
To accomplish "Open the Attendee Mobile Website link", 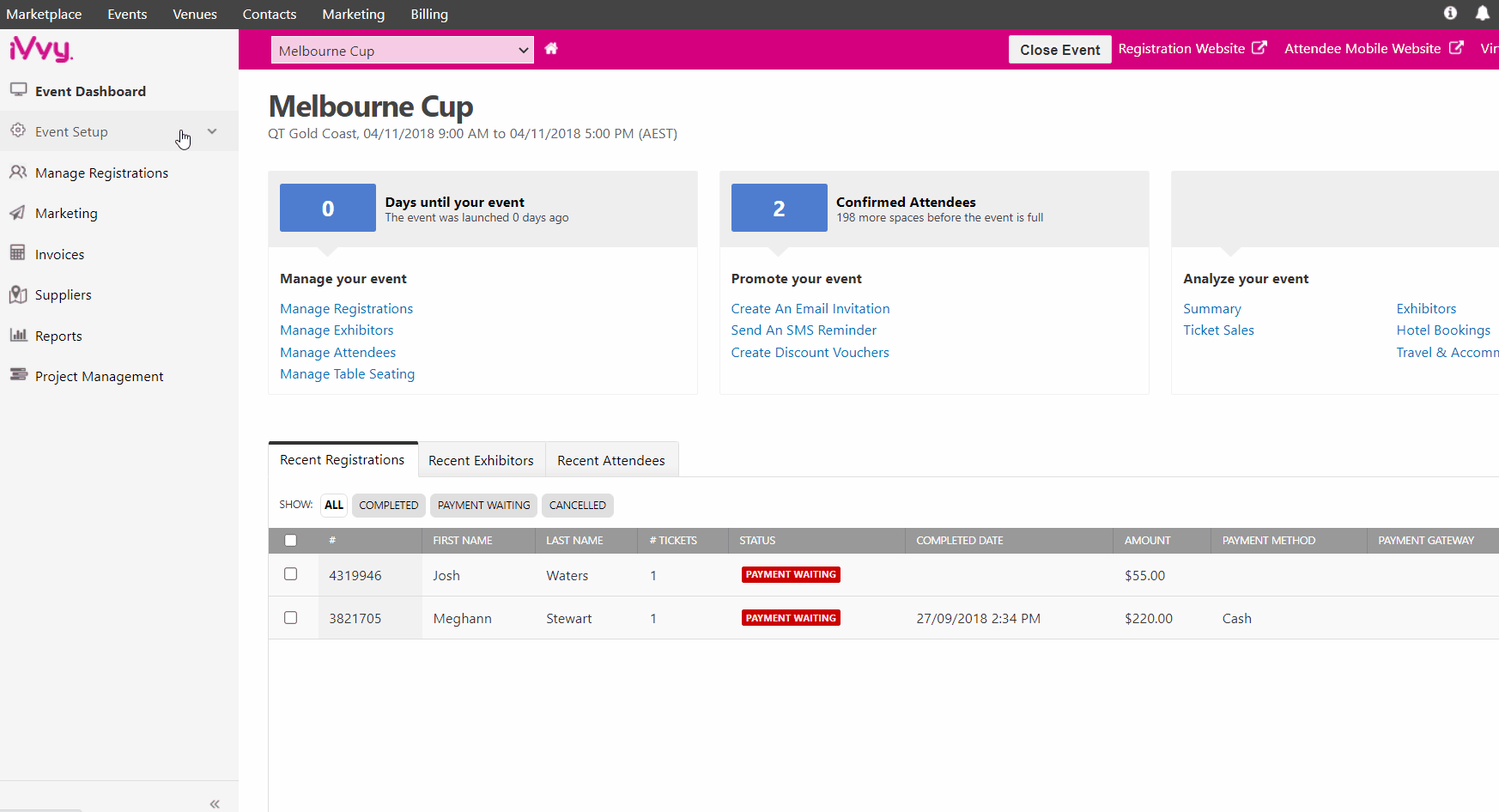I will pos(1362,48).
